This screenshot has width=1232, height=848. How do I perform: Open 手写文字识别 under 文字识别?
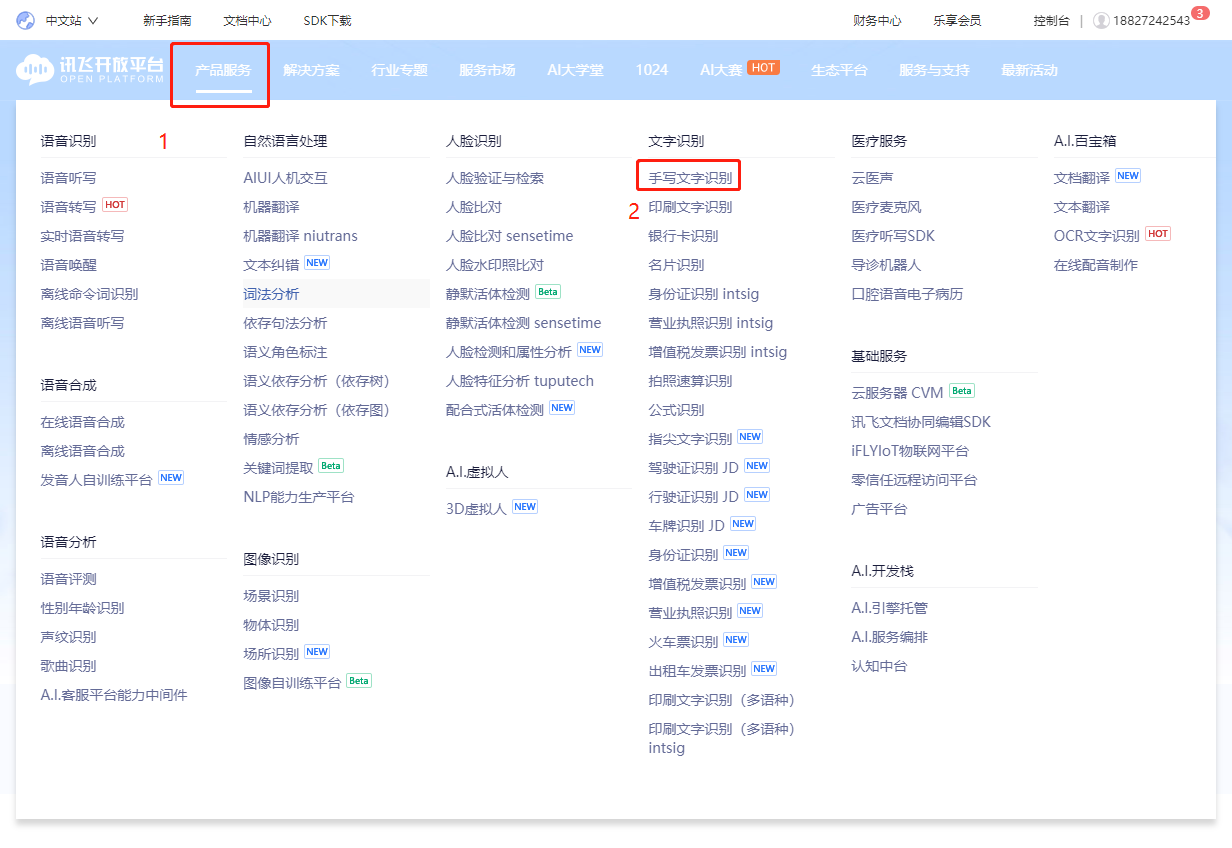688,175
